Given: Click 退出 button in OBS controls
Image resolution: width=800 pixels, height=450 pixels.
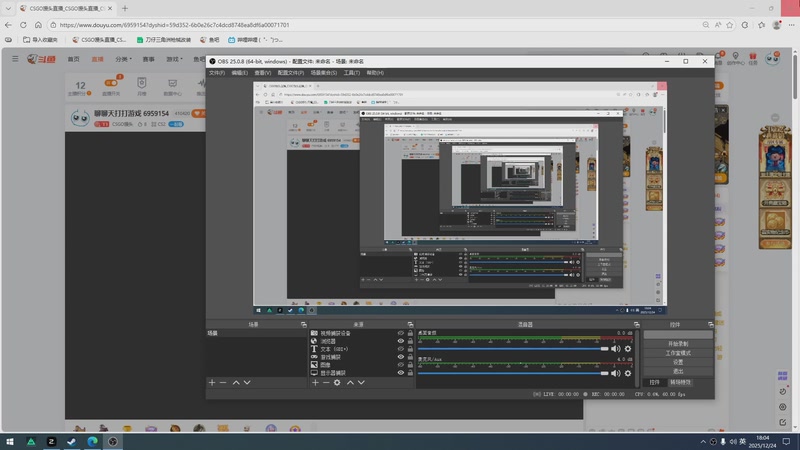Looking at the screenshot, I should coord(678,371).
